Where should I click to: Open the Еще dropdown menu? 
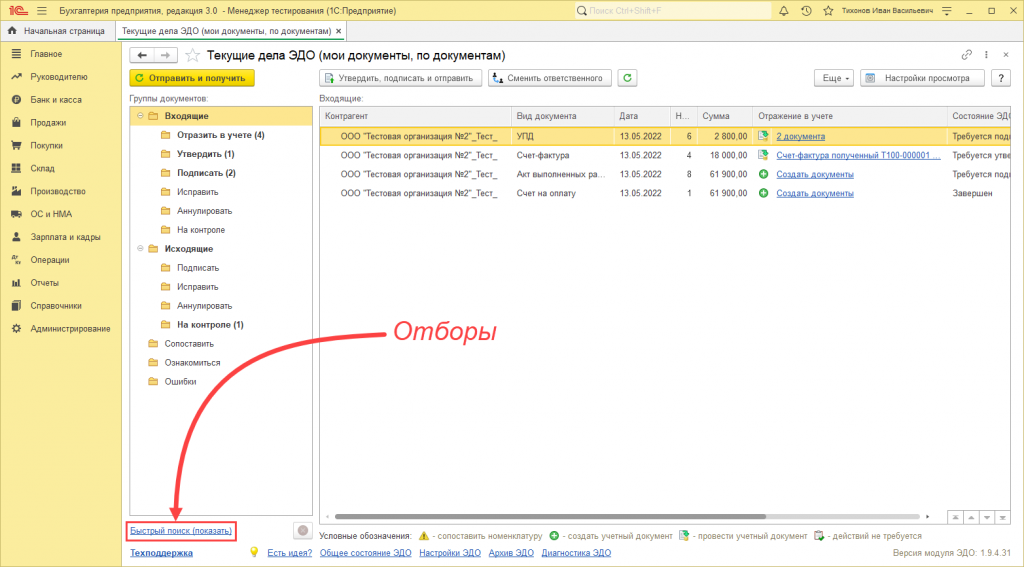pyautogui.click(x=834, y=78)
